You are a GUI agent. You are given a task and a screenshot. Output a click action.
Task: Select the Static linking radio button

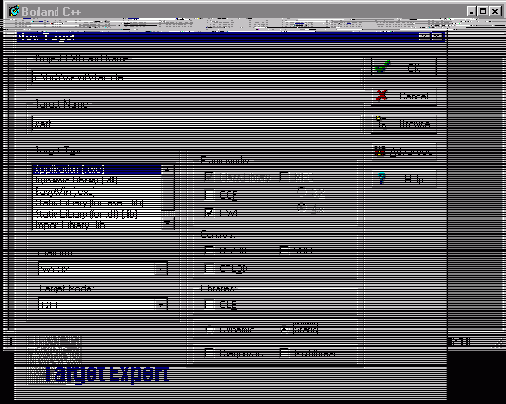(284, 329)
